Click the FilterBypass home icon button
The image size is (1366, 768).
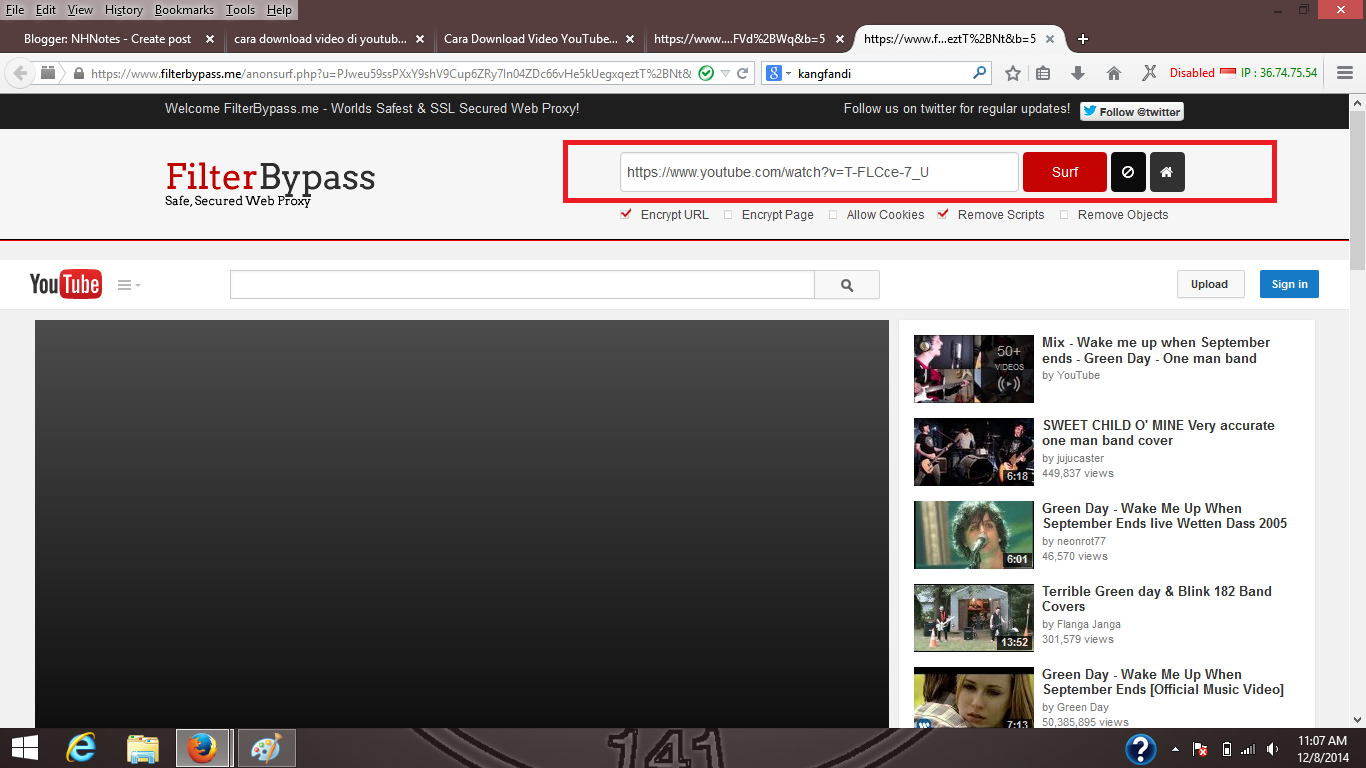(1167, 172)
